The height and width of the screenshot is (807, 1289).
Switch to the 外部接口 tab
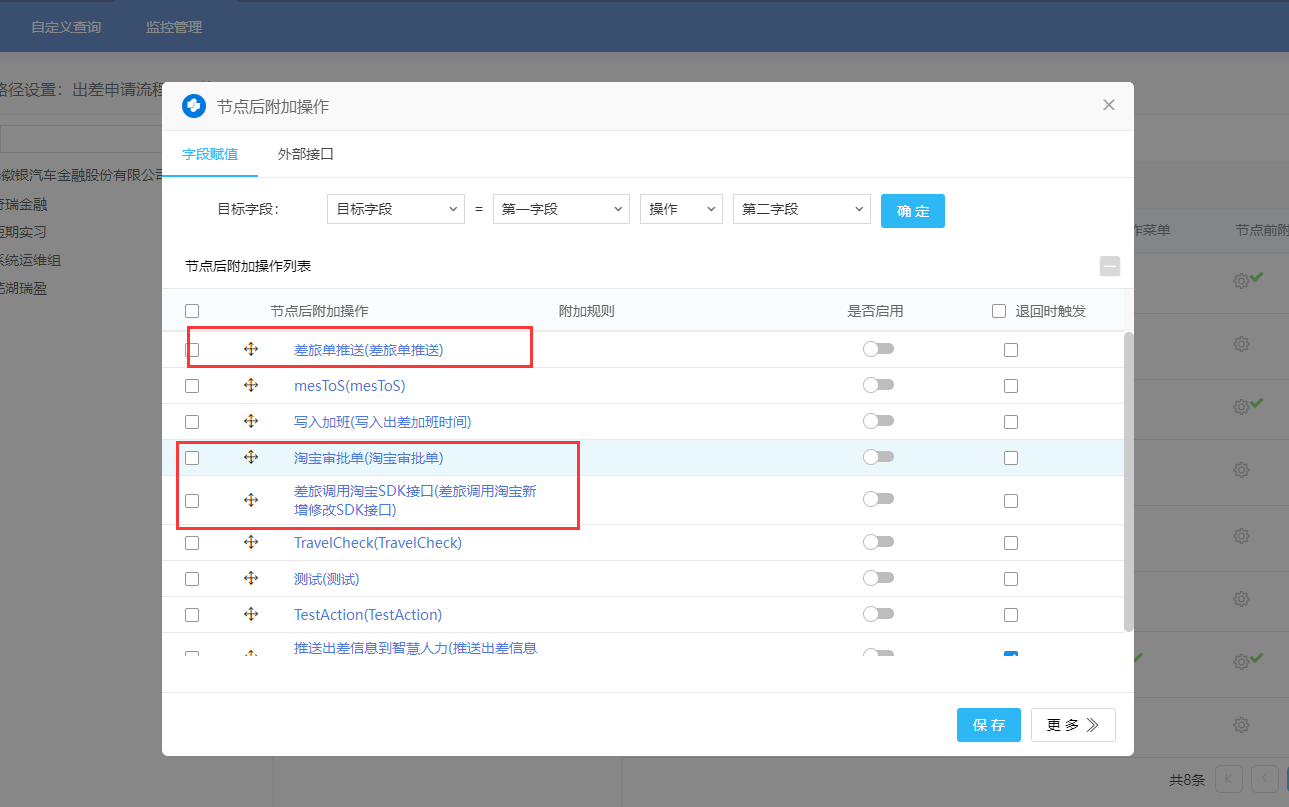[x=306, y=154]
